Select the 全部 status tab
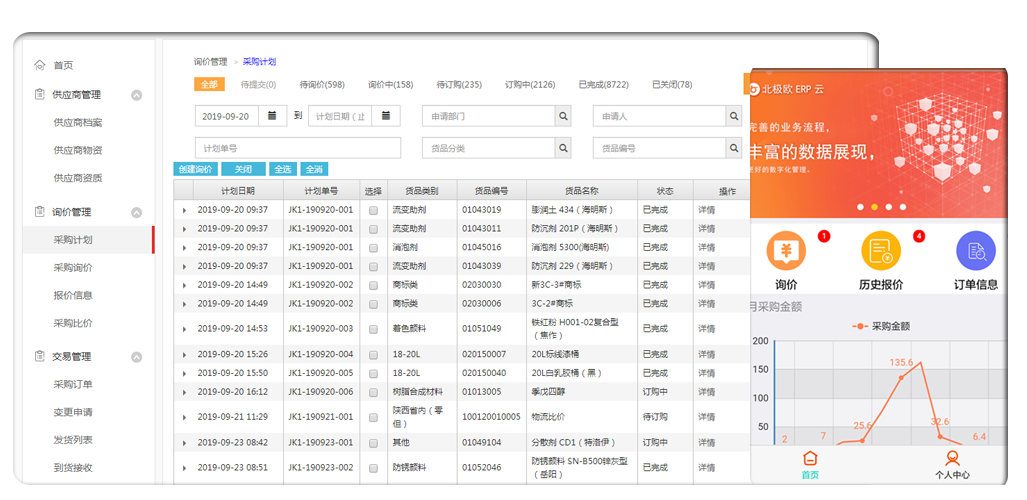This screenshot has height=500, width=1027. 209,85
